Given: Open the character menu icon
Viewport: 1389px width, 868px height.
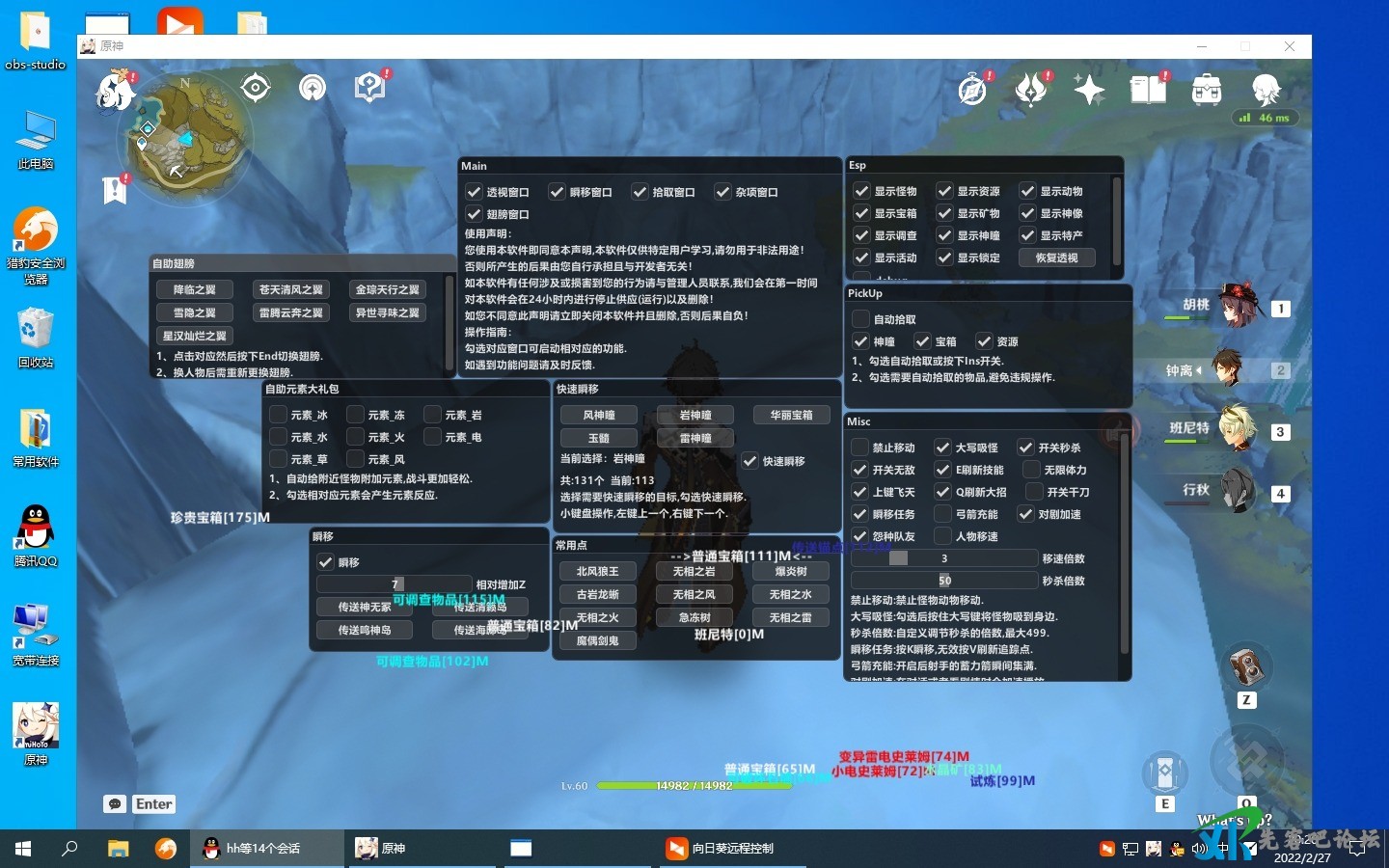Looking at the screenshot, I should pos(1266,90).
